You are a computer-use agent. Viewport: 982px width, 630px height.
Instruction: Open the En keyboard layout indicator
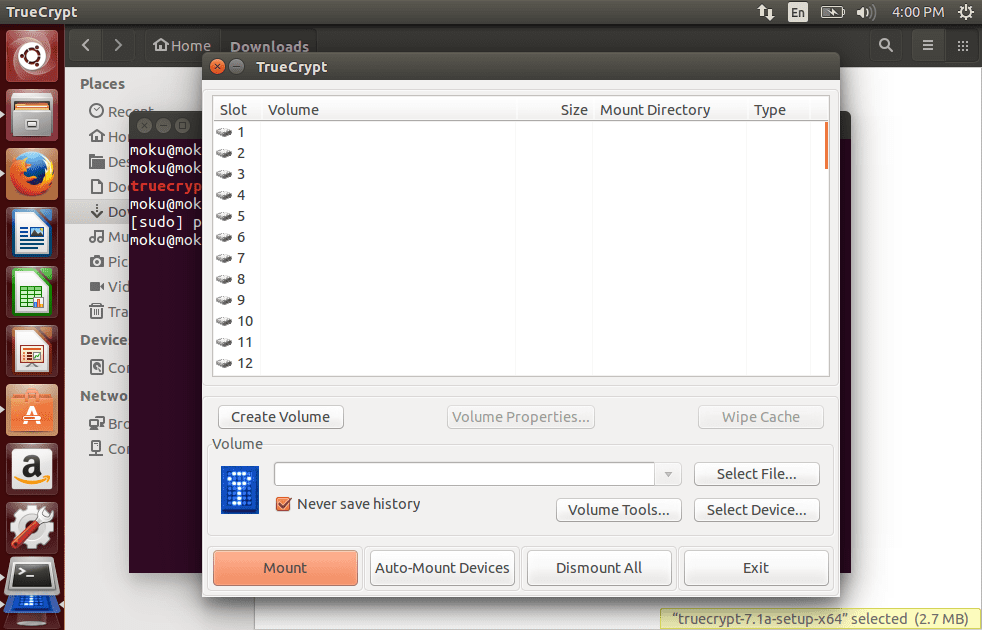[x=797, y=12]
